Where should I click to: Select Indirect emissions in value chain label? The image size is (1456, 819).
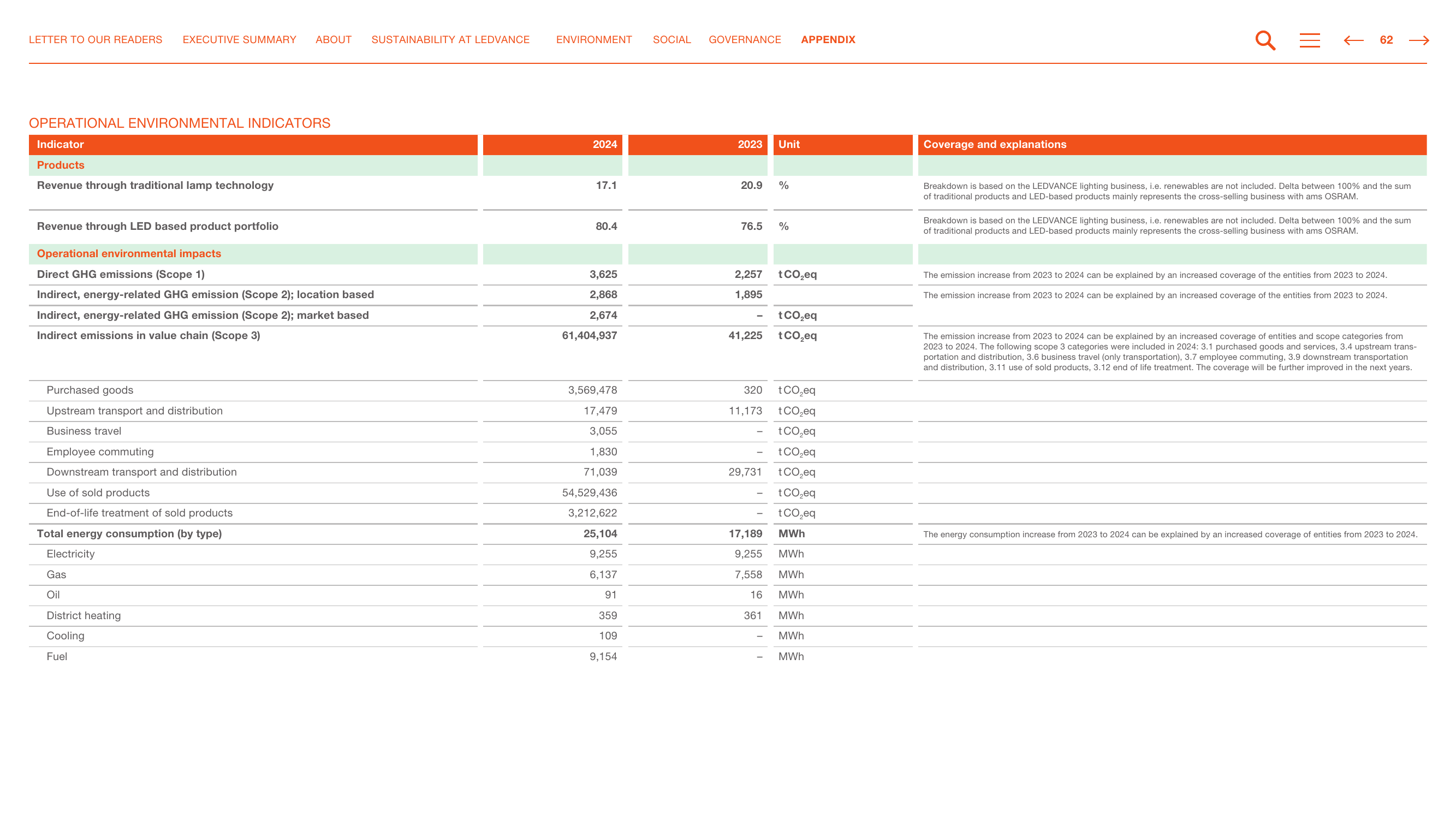(x=148, y=336)
